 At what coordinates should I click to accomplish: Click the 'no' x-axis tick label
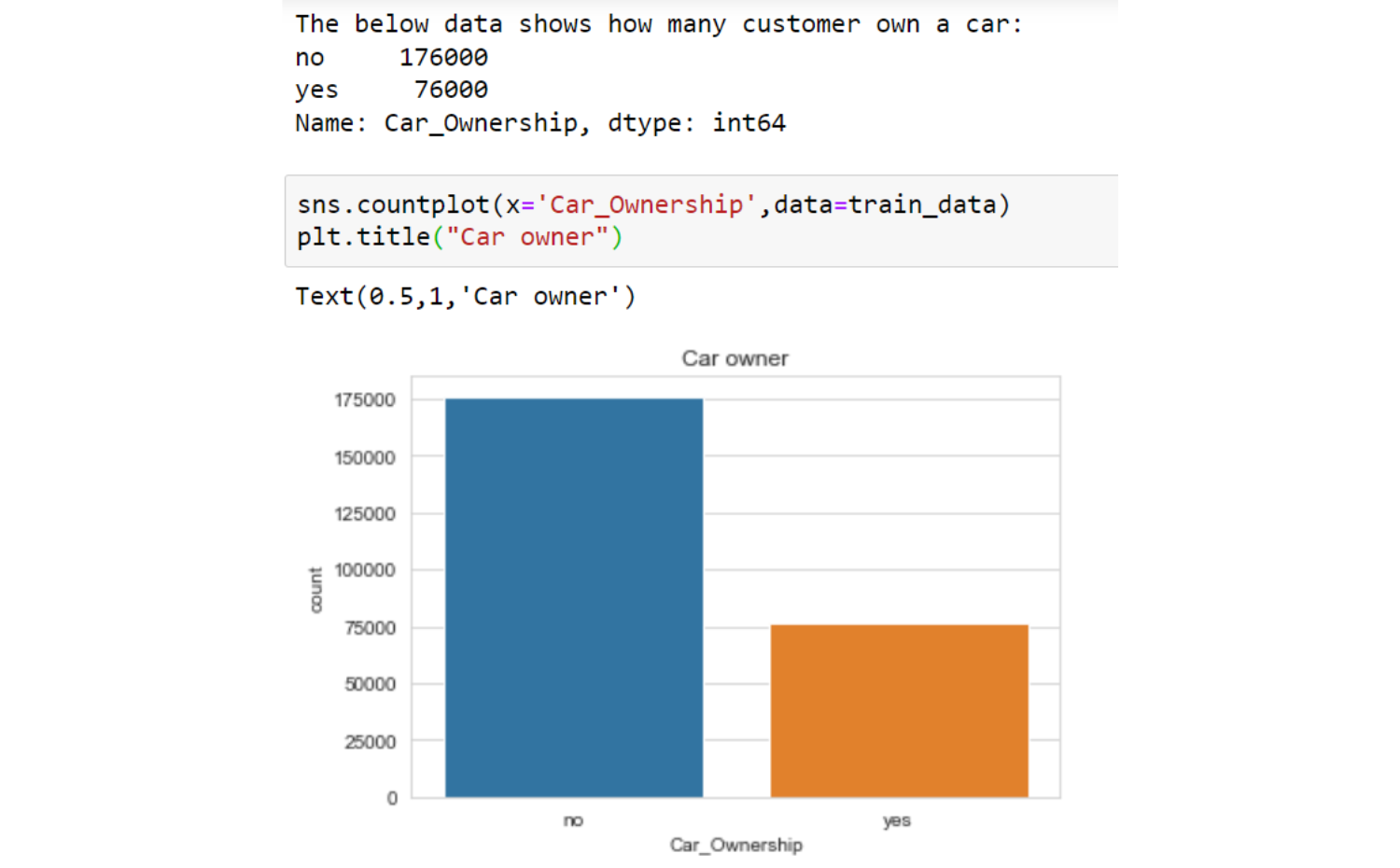(x=573, y=820)
